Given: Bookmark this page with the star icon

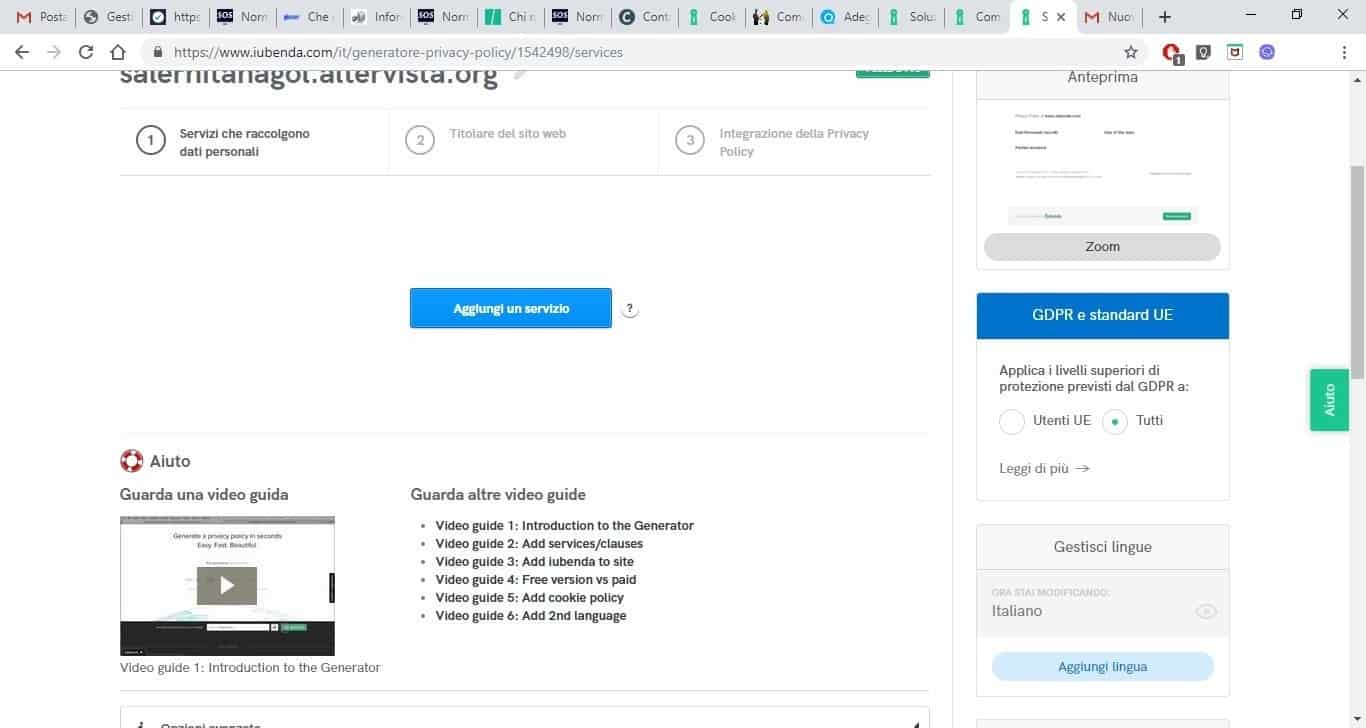Looking at the screenshot, I should click(1131, 52).
